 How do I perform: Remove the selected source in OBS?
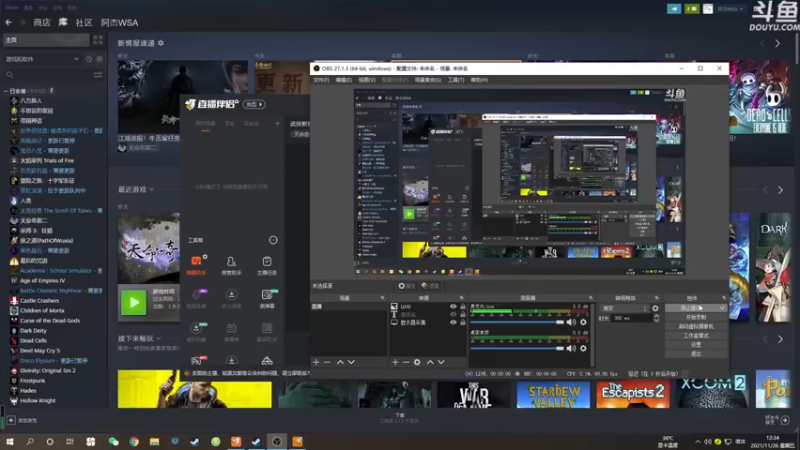click(x=406, y=362)
